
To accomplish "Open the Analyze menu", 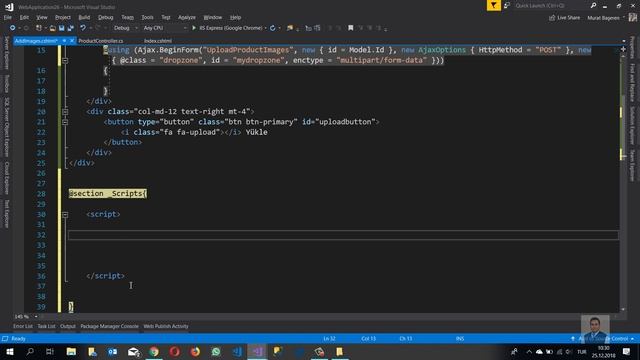I will pyautogui.click(x=187, y=17).
